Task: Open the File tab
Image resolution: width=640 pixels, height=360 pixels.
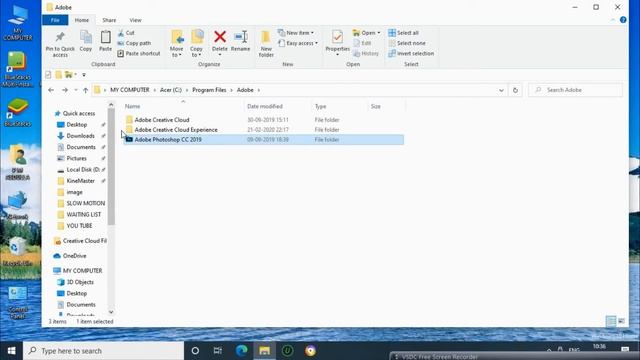Action: [55, 20]
